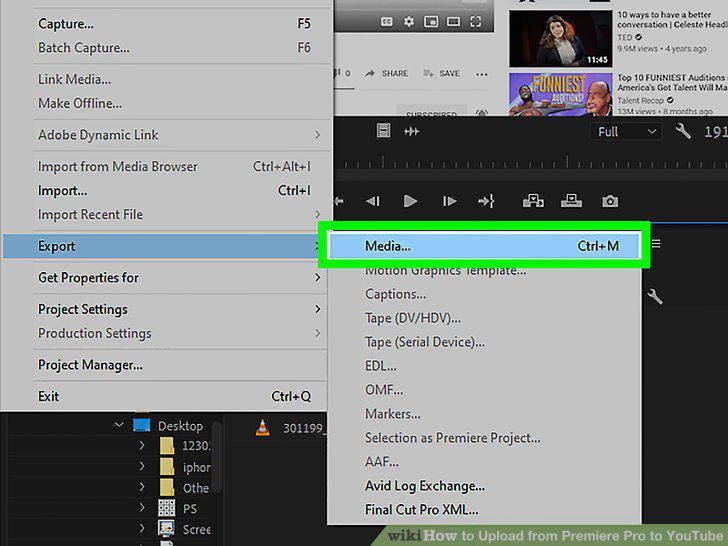This screenshot has height=546, width=728.
Task: Open 'Top 10 FUNNIEST Auditions' title link
Action: tap(672, 82)
